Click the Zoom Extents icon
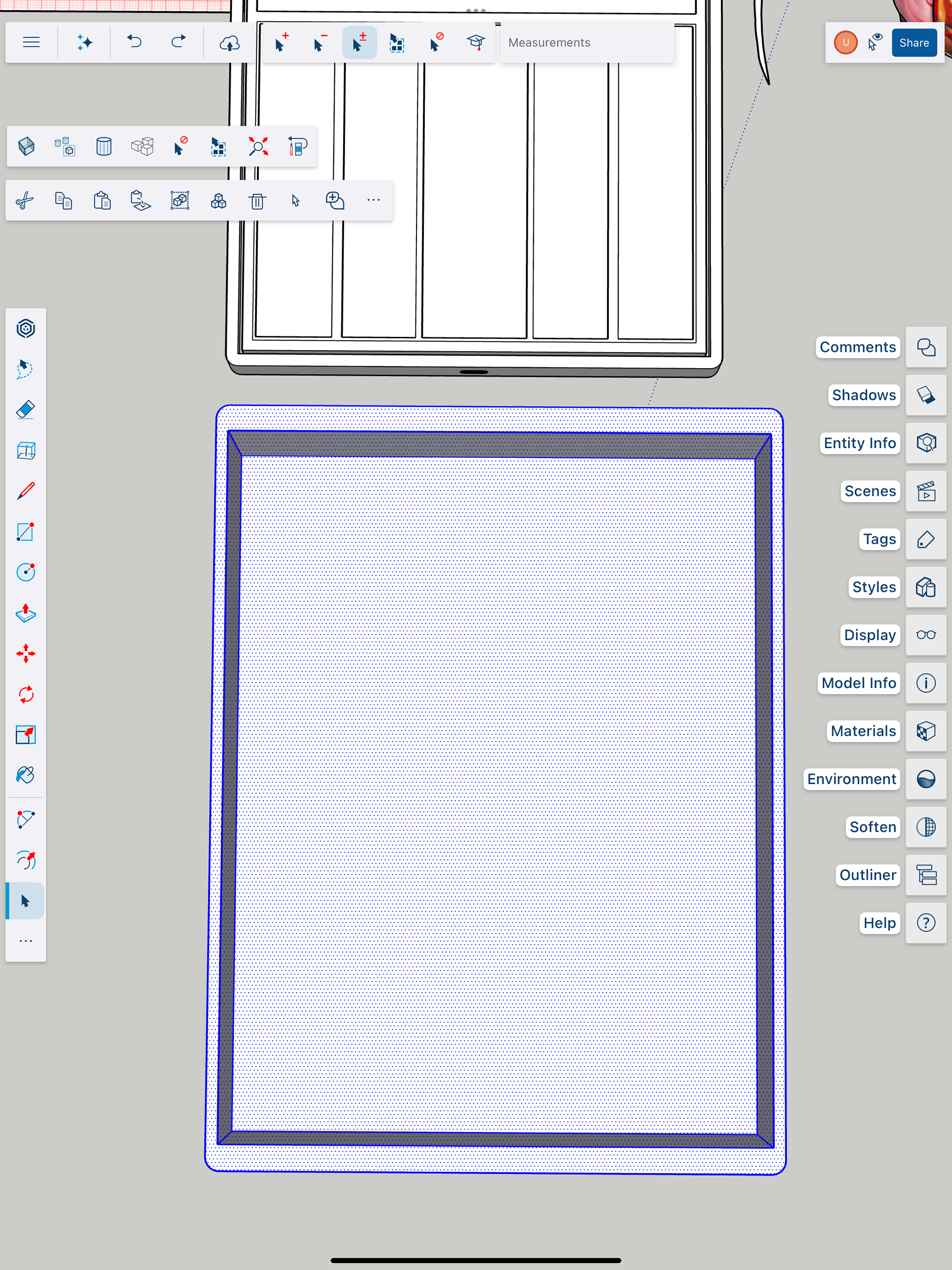Viewport: 952px width, 1270px height. click(x=258, y=146)
